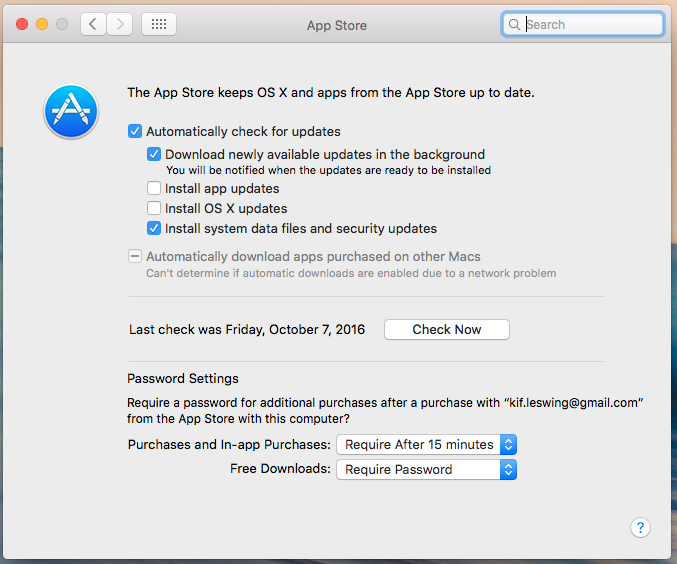
Task: Close the window with the red button
Action: tap(22, 24)
